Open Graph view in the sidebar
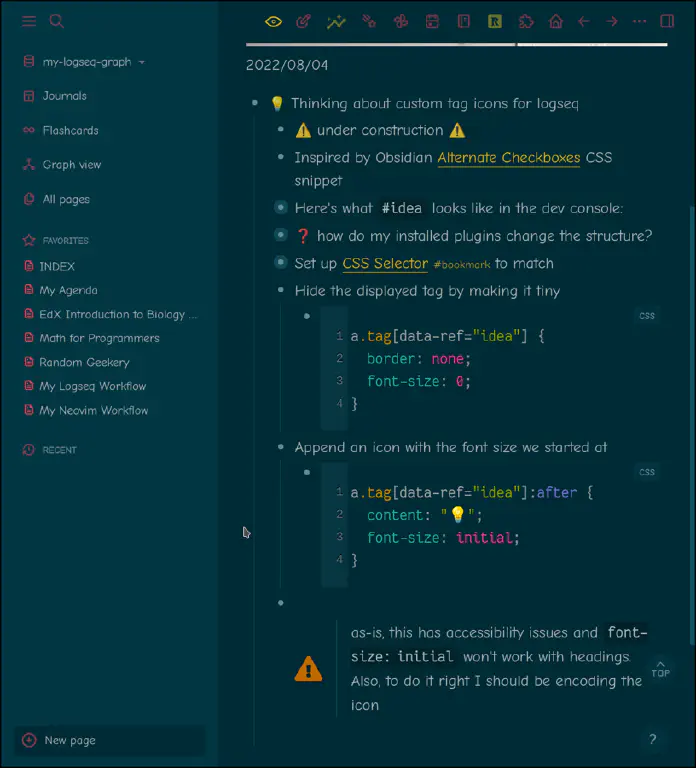Screen dimensions: 696x768 (x=71, y=165)
